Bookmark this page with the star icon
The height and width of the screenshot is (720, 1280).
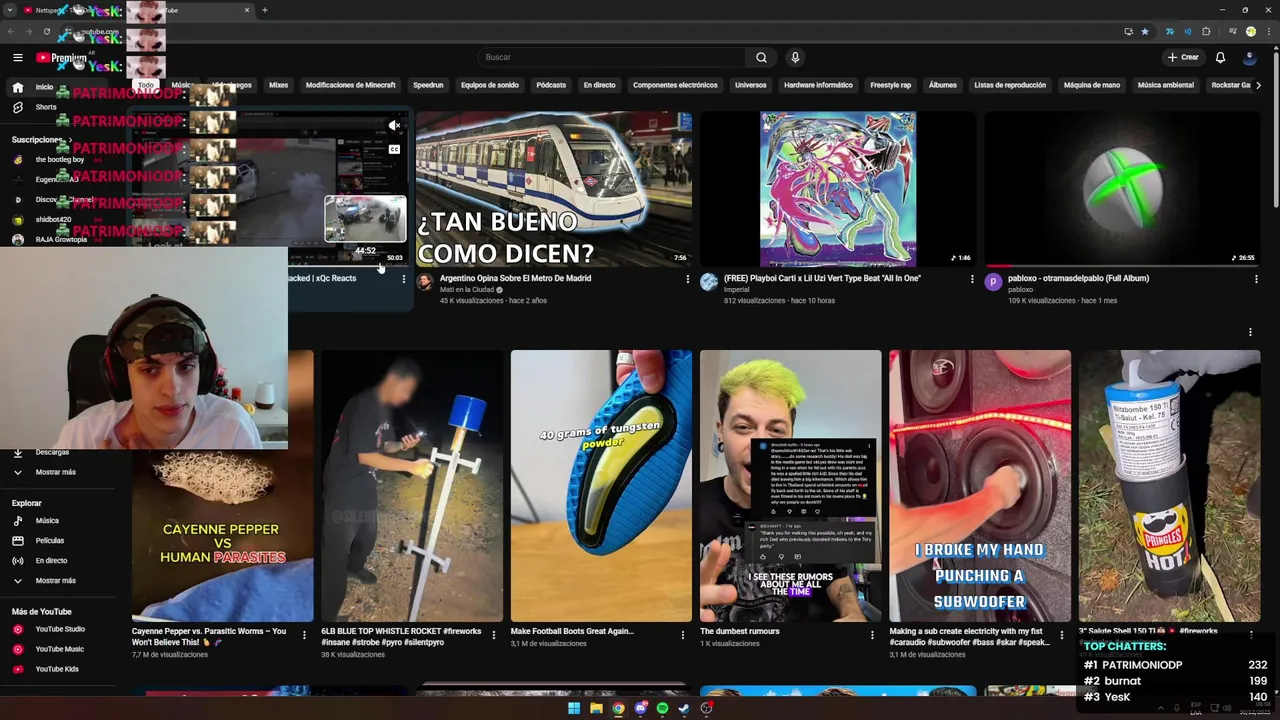(1145, 31)
